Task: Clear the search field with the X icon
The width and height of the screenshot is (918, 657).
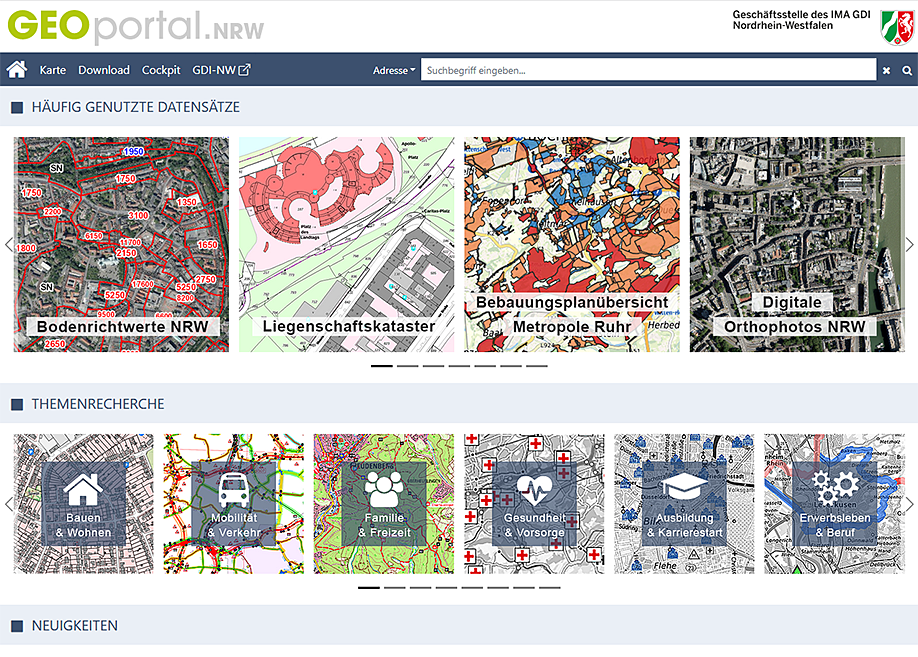Action: [x=886, y=70]
